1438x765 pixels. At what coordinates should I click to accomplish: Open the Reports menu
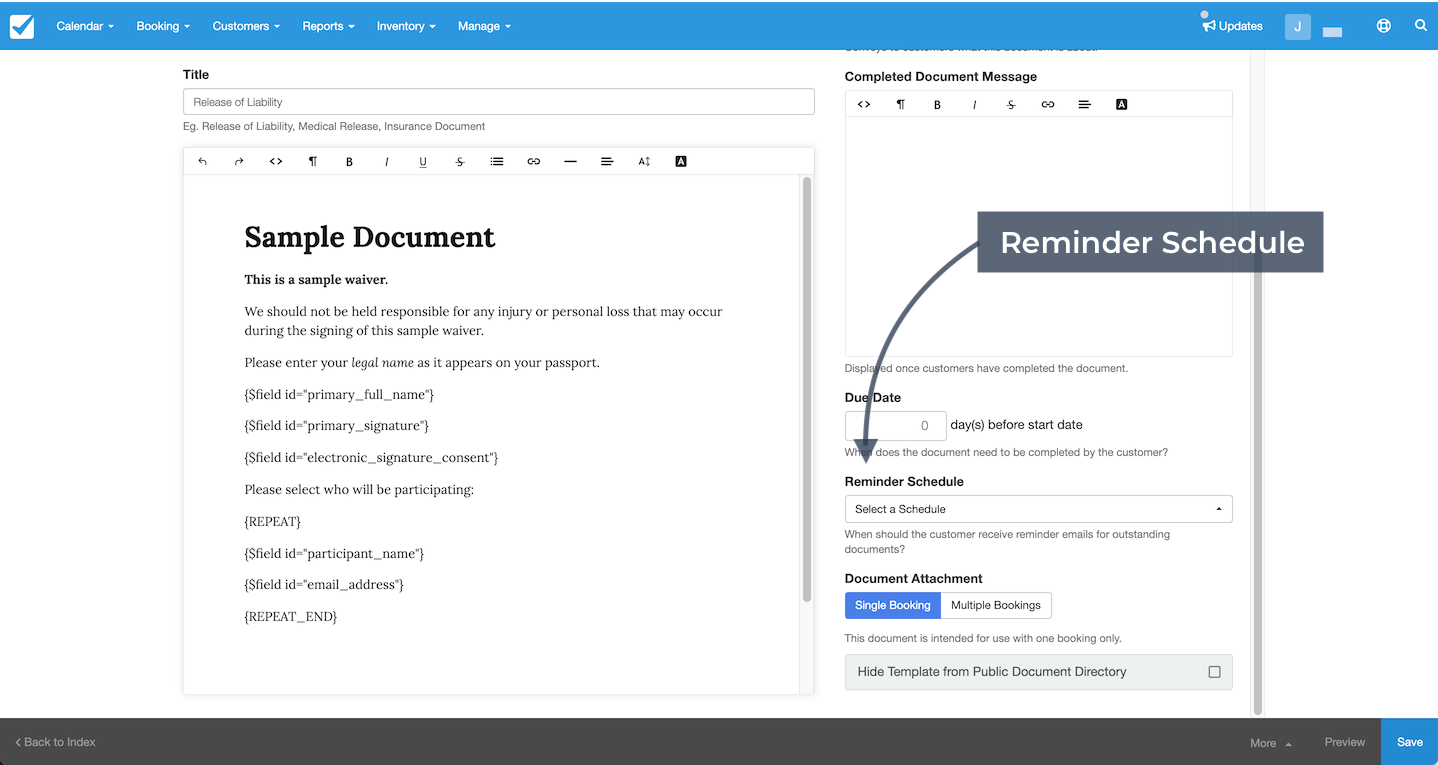(x=328, y=26)
